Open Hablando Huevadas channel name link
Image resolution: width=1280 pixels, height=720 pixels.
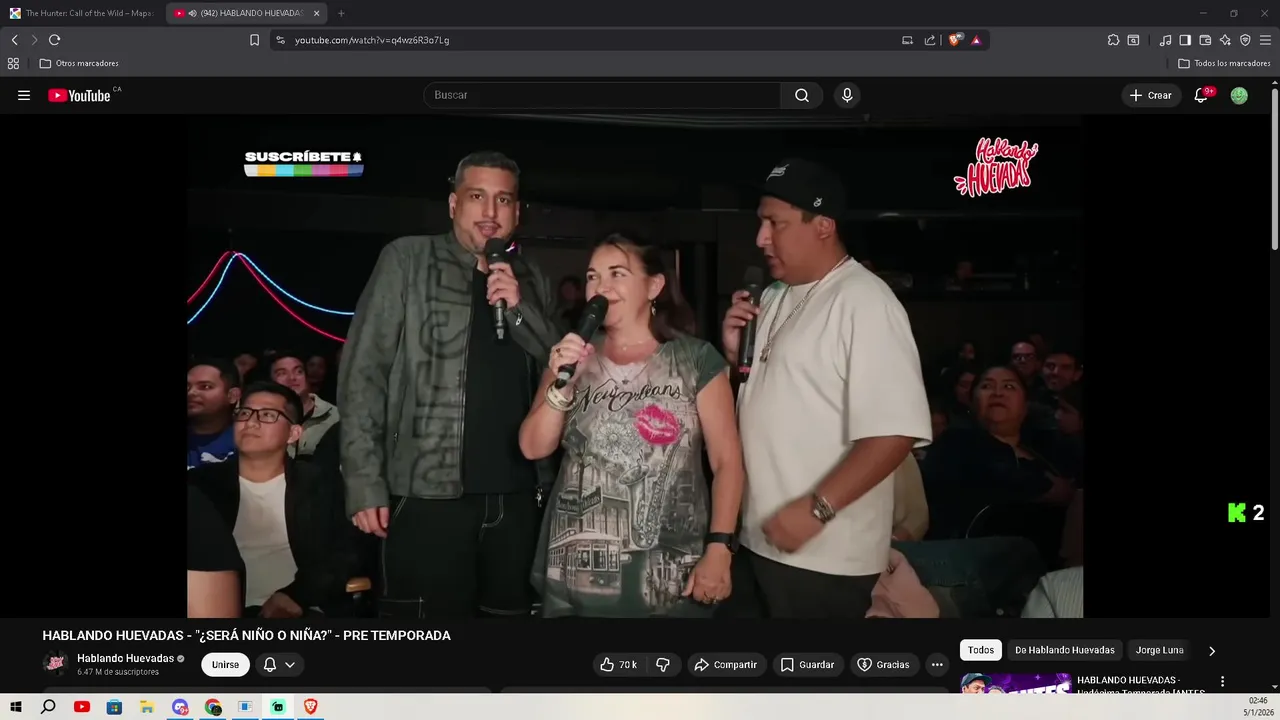point(125,658)
